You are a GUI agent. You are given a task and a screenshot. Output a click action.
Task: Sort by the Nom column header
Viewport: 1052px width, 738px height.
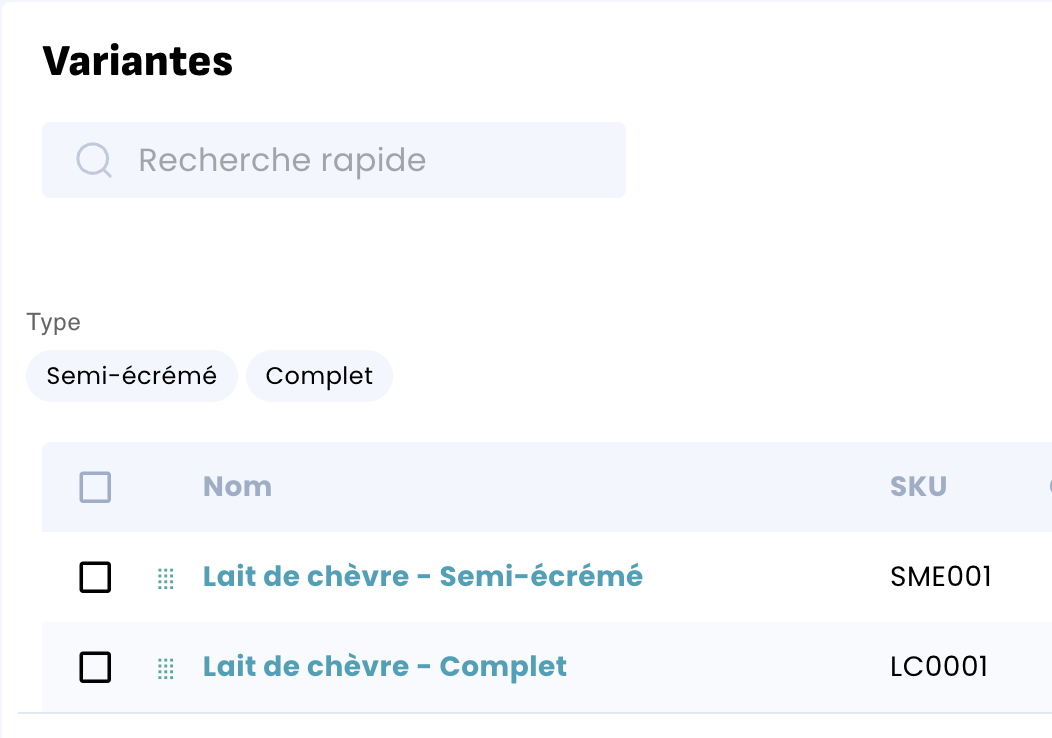pos(237,487)
